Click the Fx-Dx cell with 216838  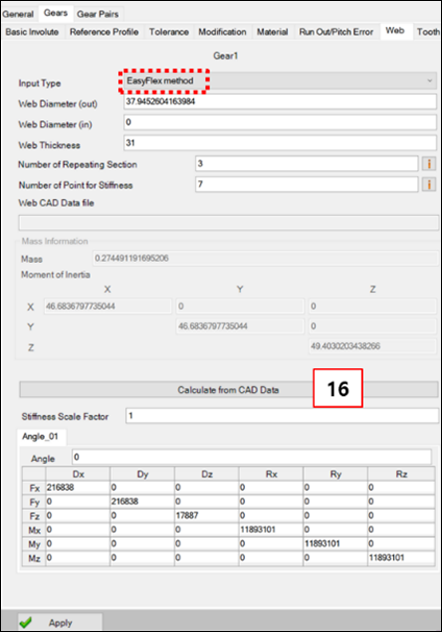(x=78, y=488)
